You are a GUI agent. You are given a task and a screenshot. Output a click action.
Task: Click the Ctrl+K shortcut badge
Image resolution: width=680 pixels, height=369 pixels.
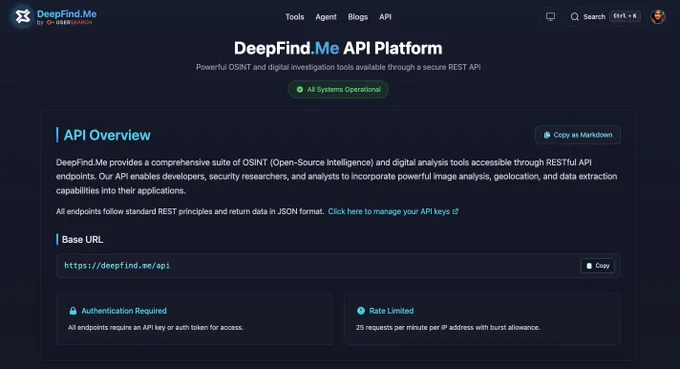tap(625, 16)
